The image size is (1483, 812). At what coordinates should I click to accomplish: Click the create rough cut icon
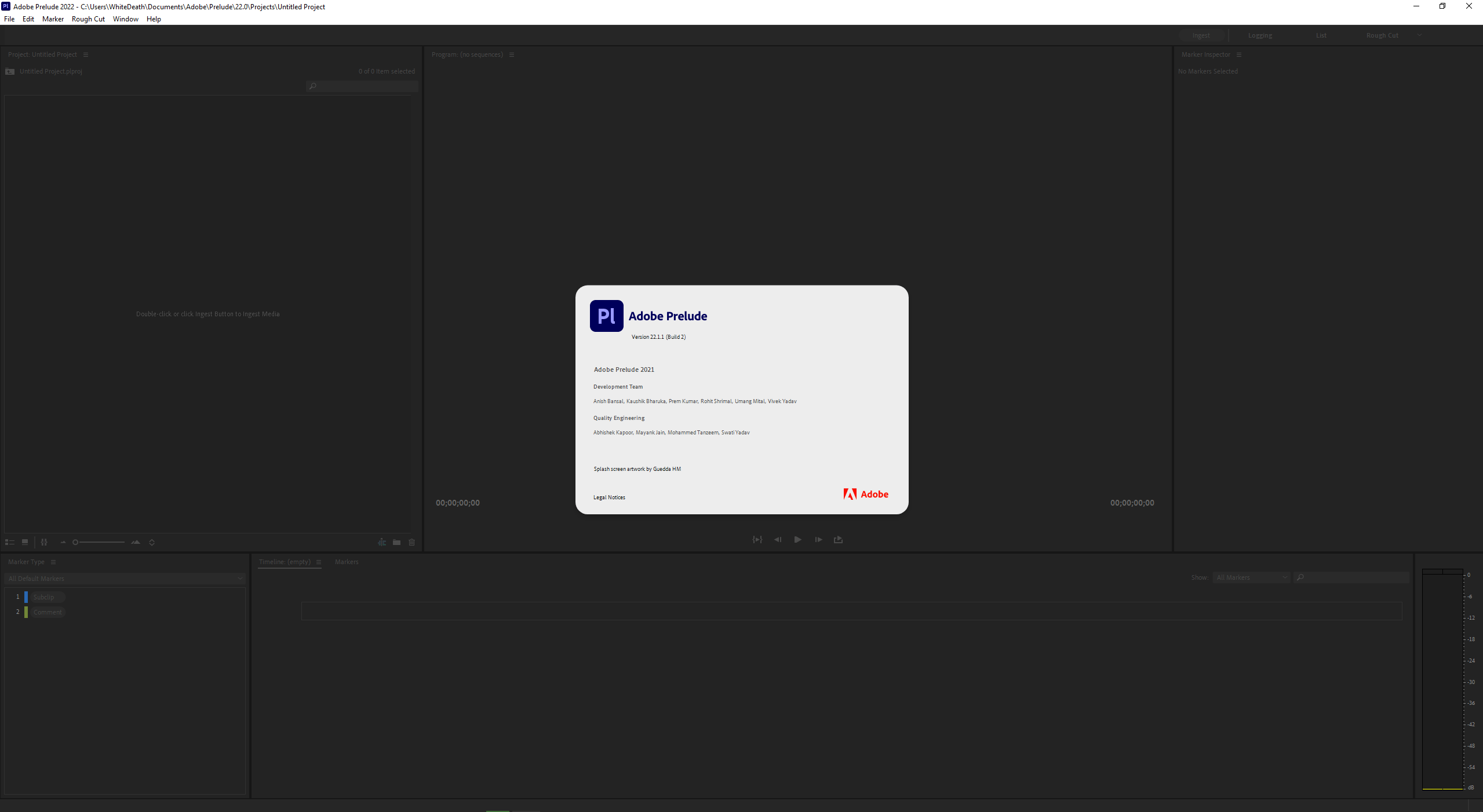[x=382, y=542]
